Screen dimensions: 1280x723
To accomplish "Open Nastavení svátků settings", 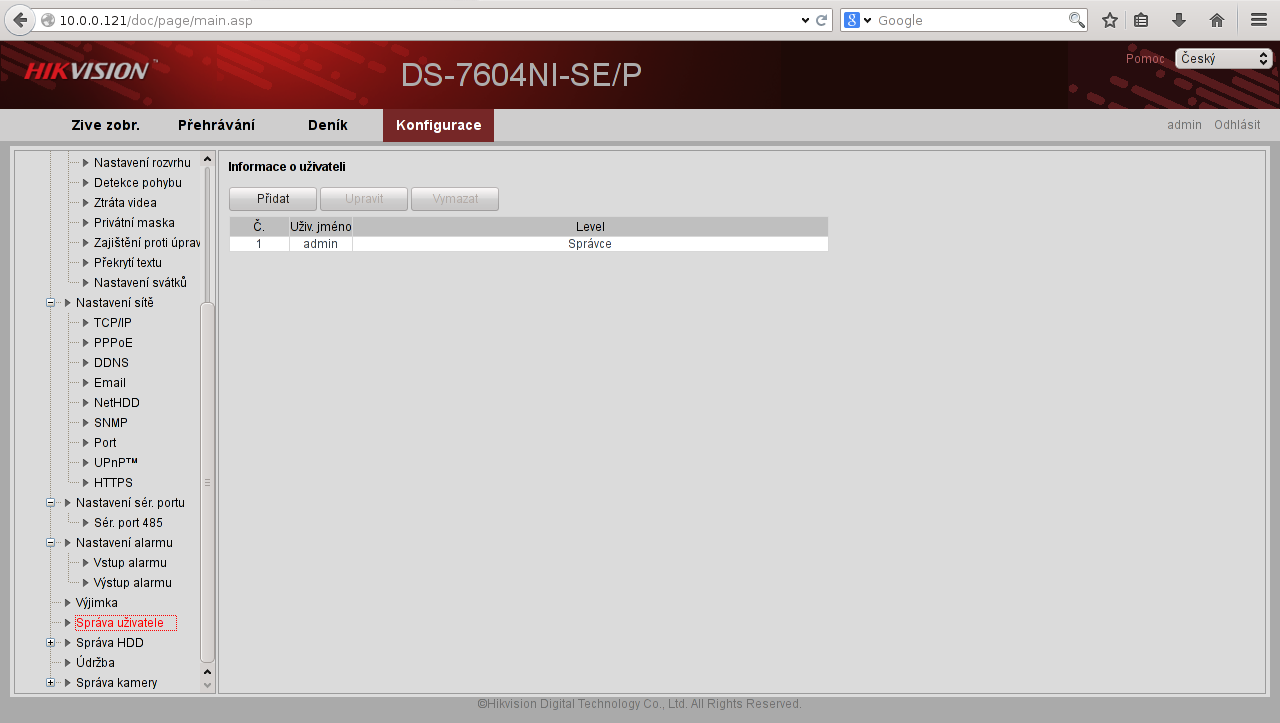I will coord(140,283).
